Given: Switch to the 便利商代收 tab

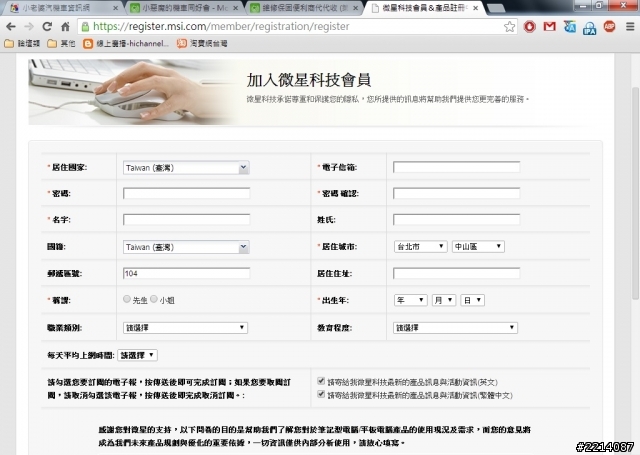Looking at the screenshot, I should [x=304, y=8].
